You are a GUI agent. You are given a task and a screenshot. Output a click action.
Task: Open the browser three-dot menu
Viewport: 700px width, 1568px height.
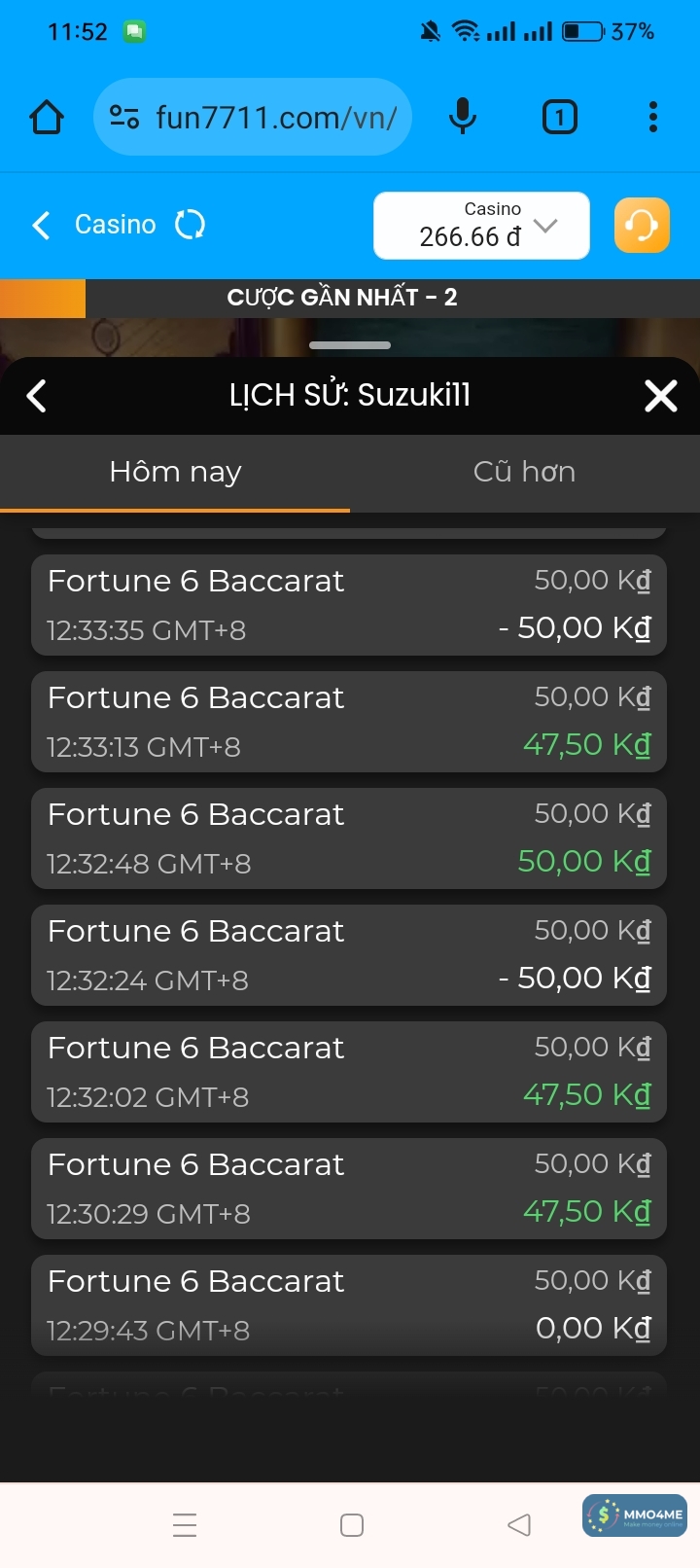coord(653,118)
